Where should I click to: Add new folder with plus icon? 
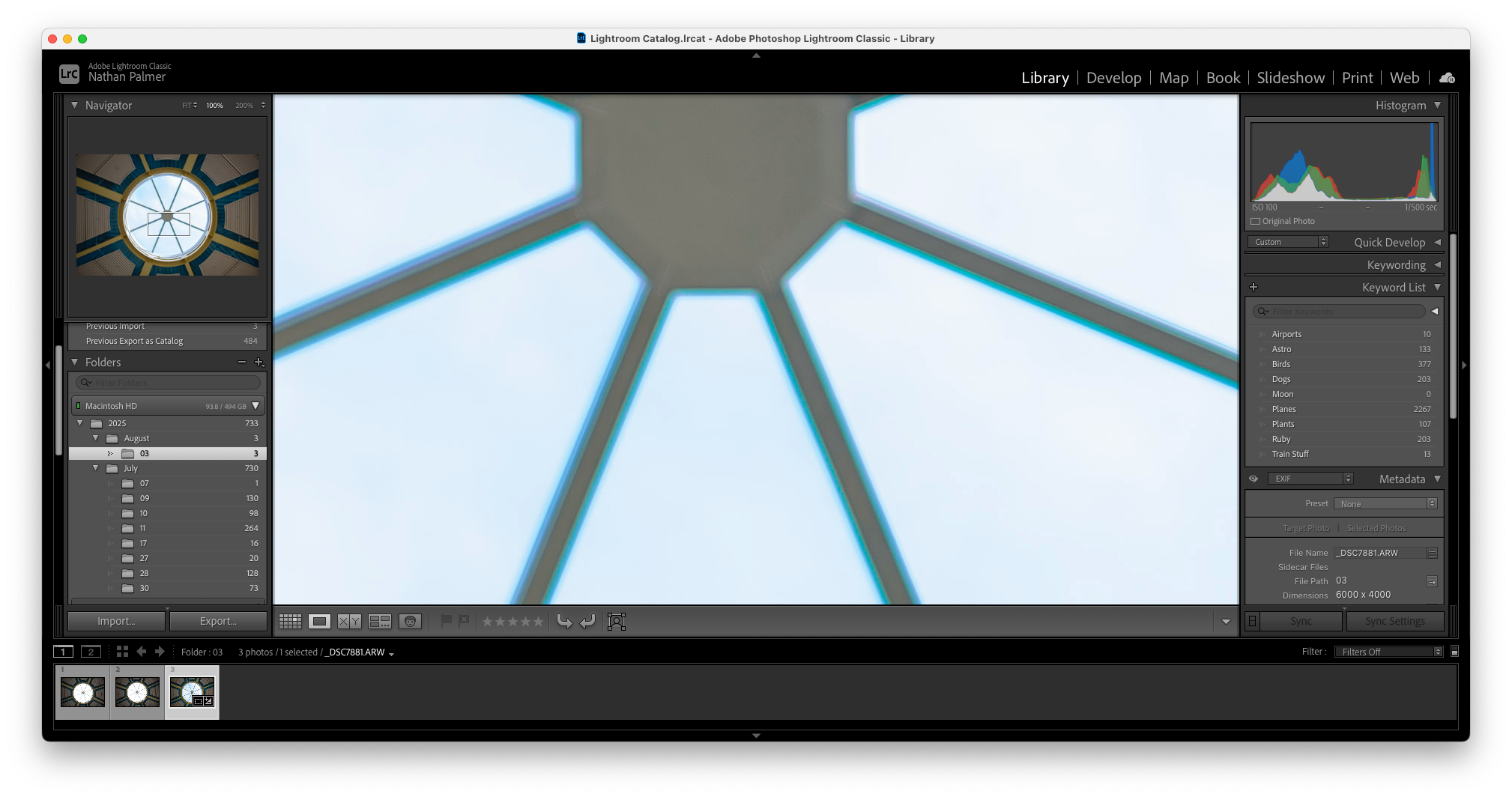[x=259, y=363]
